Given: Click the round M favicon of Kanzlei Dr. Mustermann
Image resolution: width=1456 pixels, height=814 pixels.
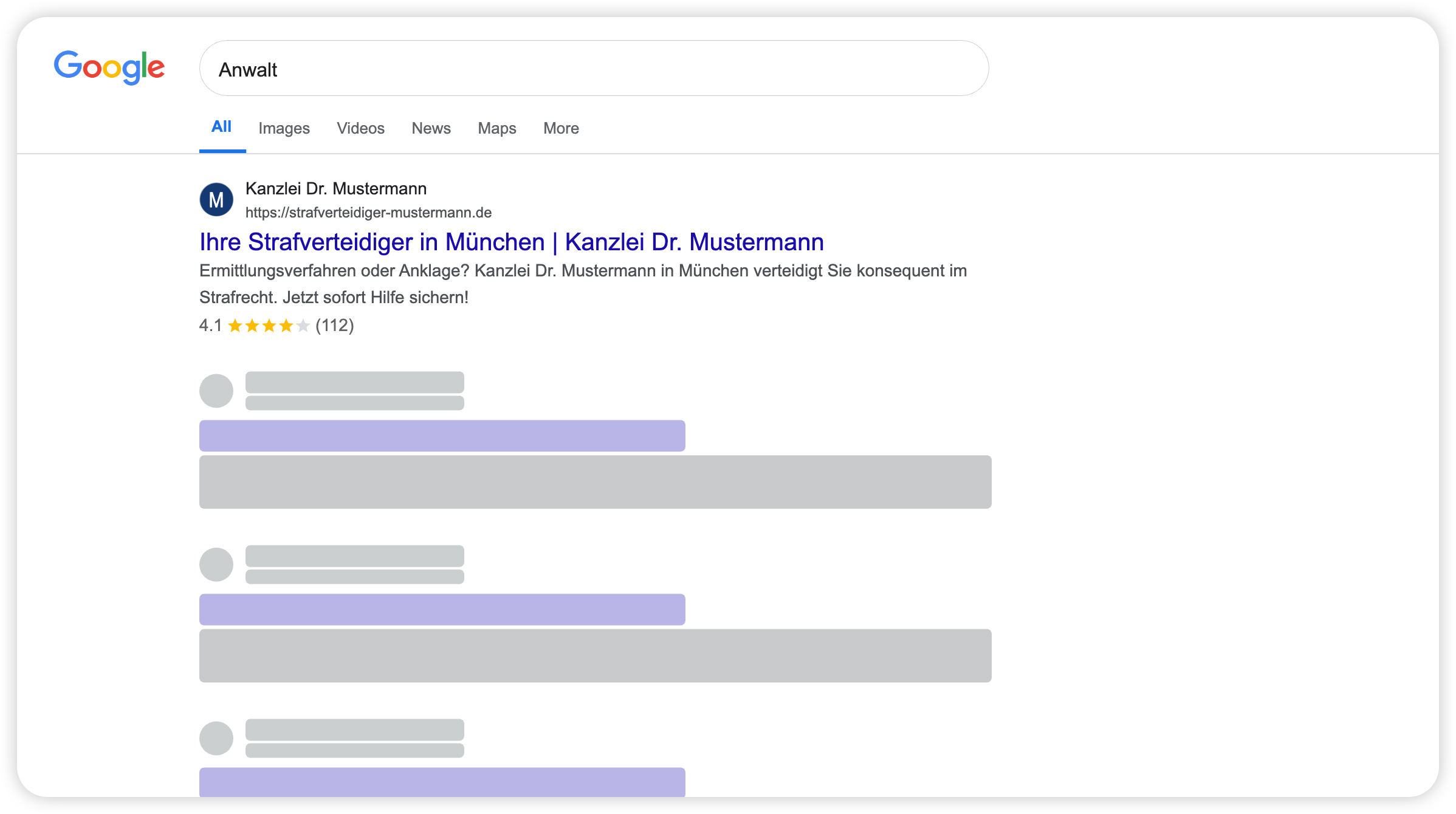Looking at the screenshot, I should coord(216,200).
